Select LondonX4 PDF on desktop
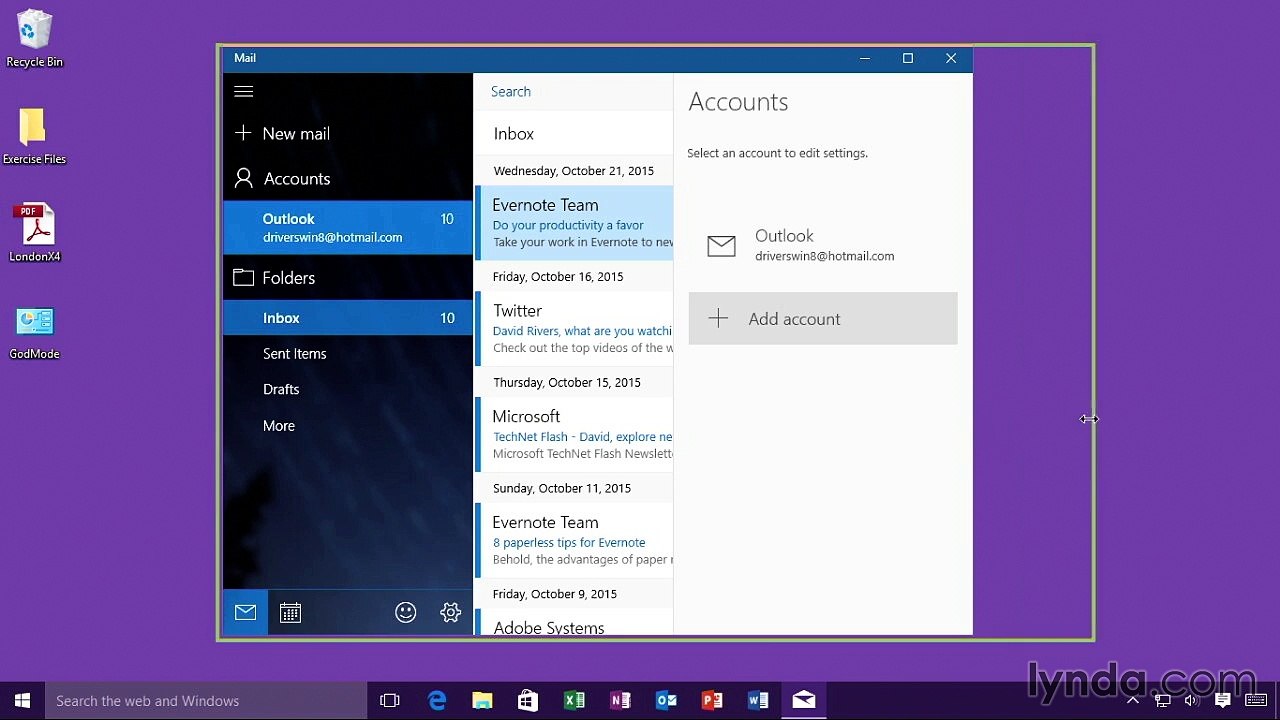The height and width of the screenshot is (720, 1280). (x=34, y=233)
